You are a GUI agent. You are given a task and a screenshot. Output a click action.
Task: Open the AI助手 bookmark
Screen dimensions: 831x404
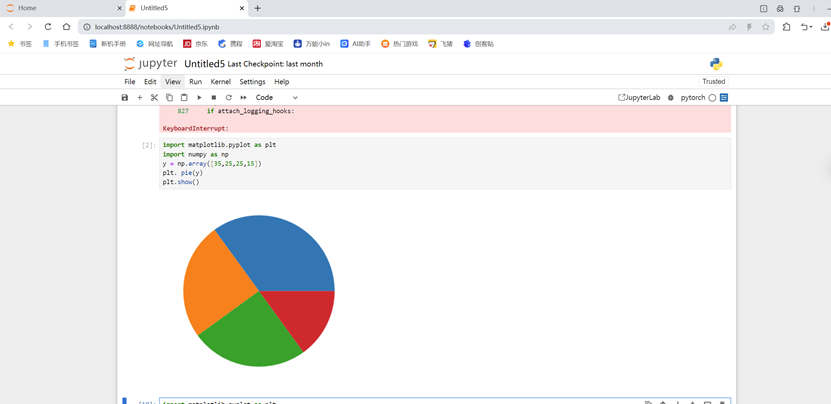pyautogui.click(x=356, y=44)
